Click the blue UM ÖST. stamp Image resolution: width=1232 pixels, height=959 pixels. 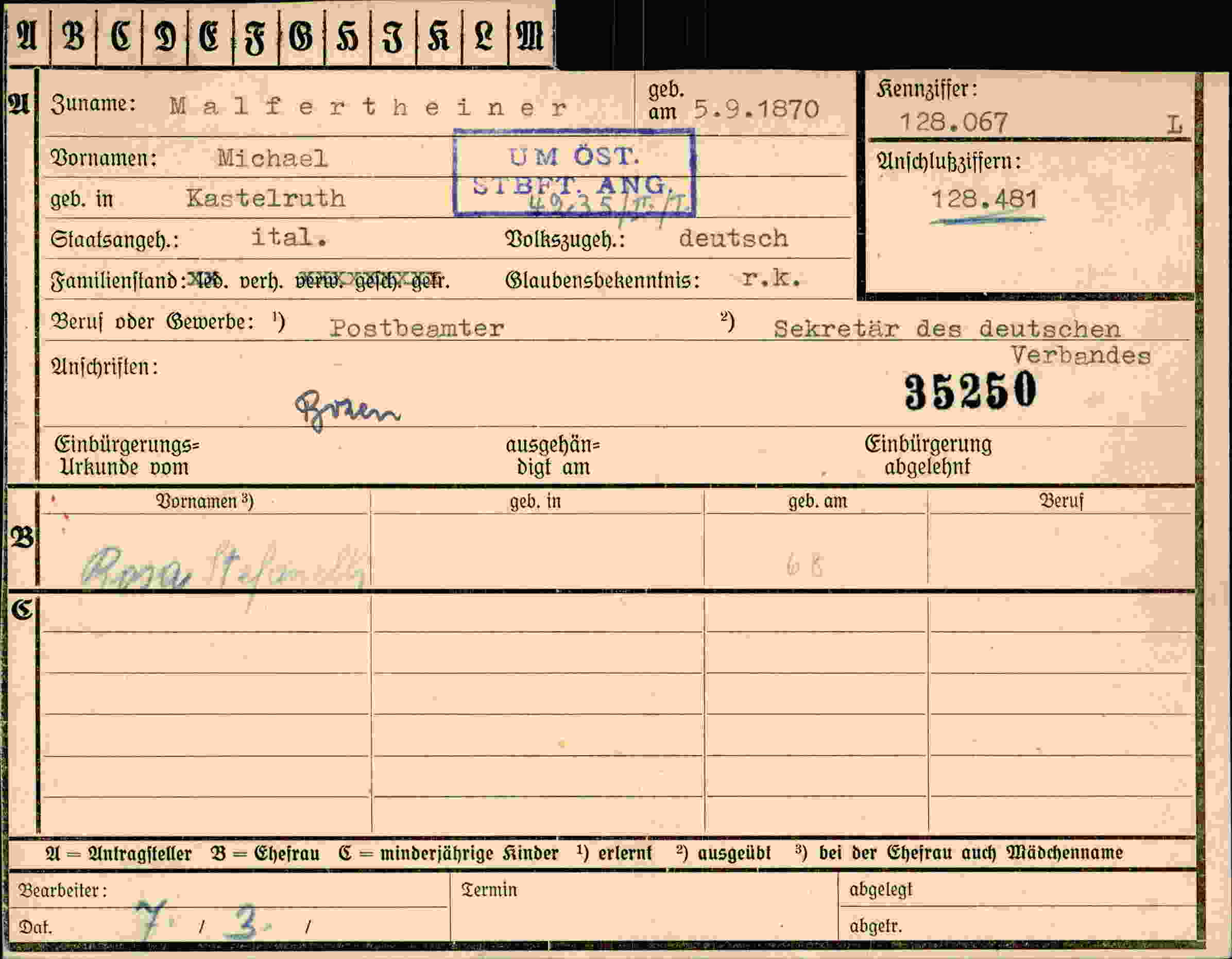pyautogui.click(x=574, y=172)
